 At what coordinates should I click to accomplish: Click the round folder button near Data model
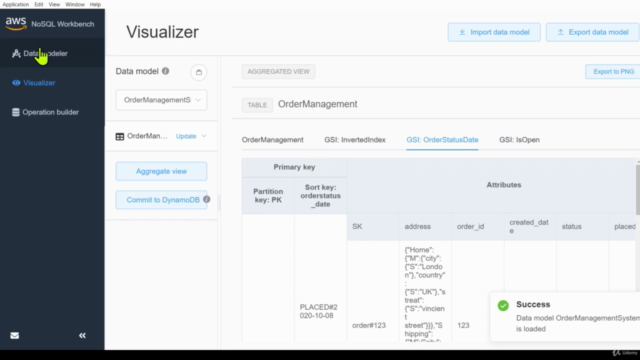[199, 72]
